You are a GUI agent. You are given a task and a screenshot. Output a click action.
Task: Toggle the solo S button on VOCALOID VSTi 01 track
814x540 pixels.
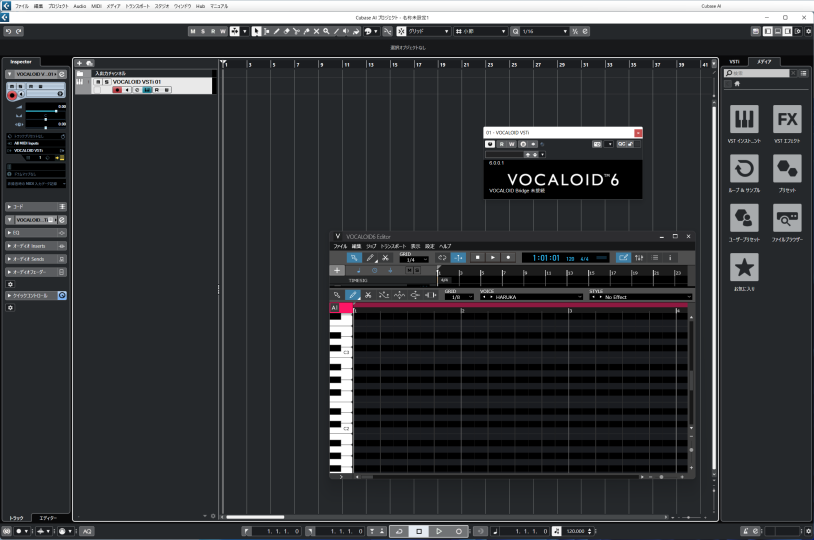[x=106, y=82]
